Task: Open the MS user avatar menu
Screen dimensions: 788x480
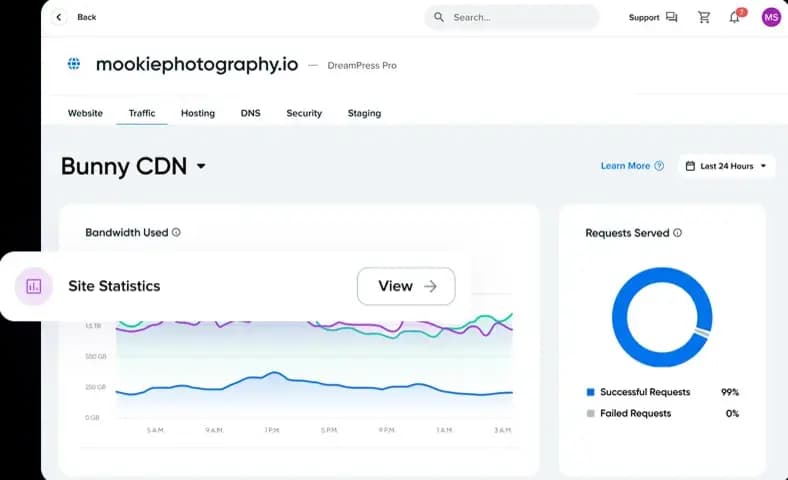Action: [x=770, y=17]
